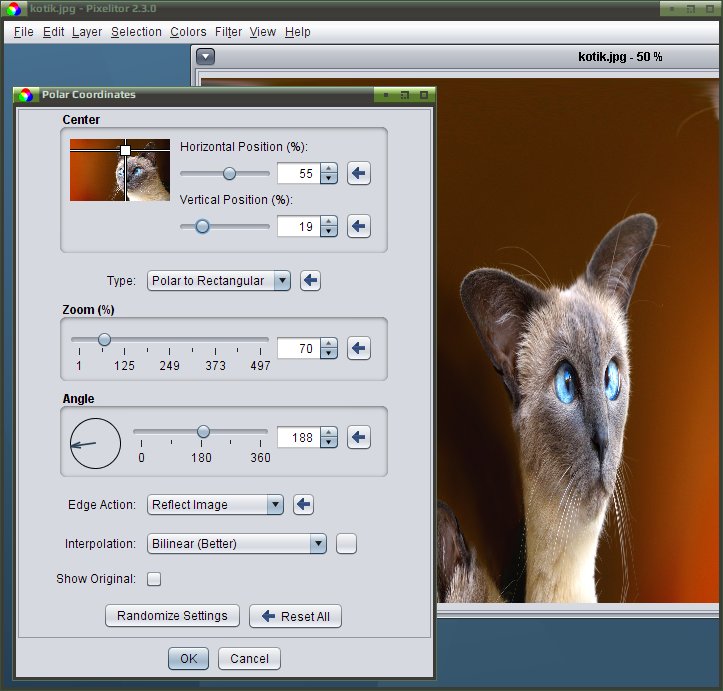Increase Horizontal Position spinner up arrow

click(x=329, y=168)
